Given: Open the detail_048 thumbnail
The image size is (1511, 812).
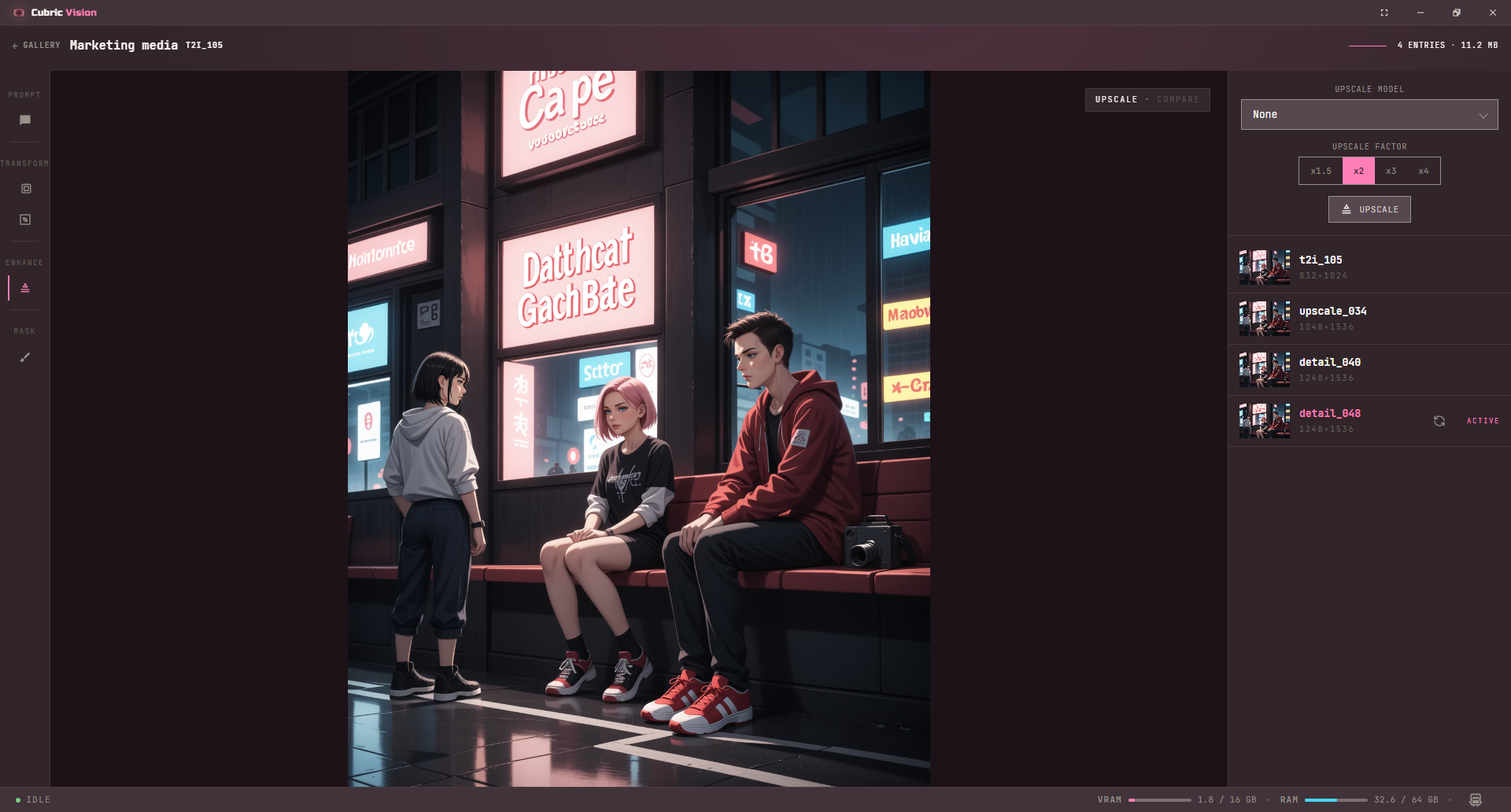Looking at the screenshot, I should click(x=1265, y=421).
